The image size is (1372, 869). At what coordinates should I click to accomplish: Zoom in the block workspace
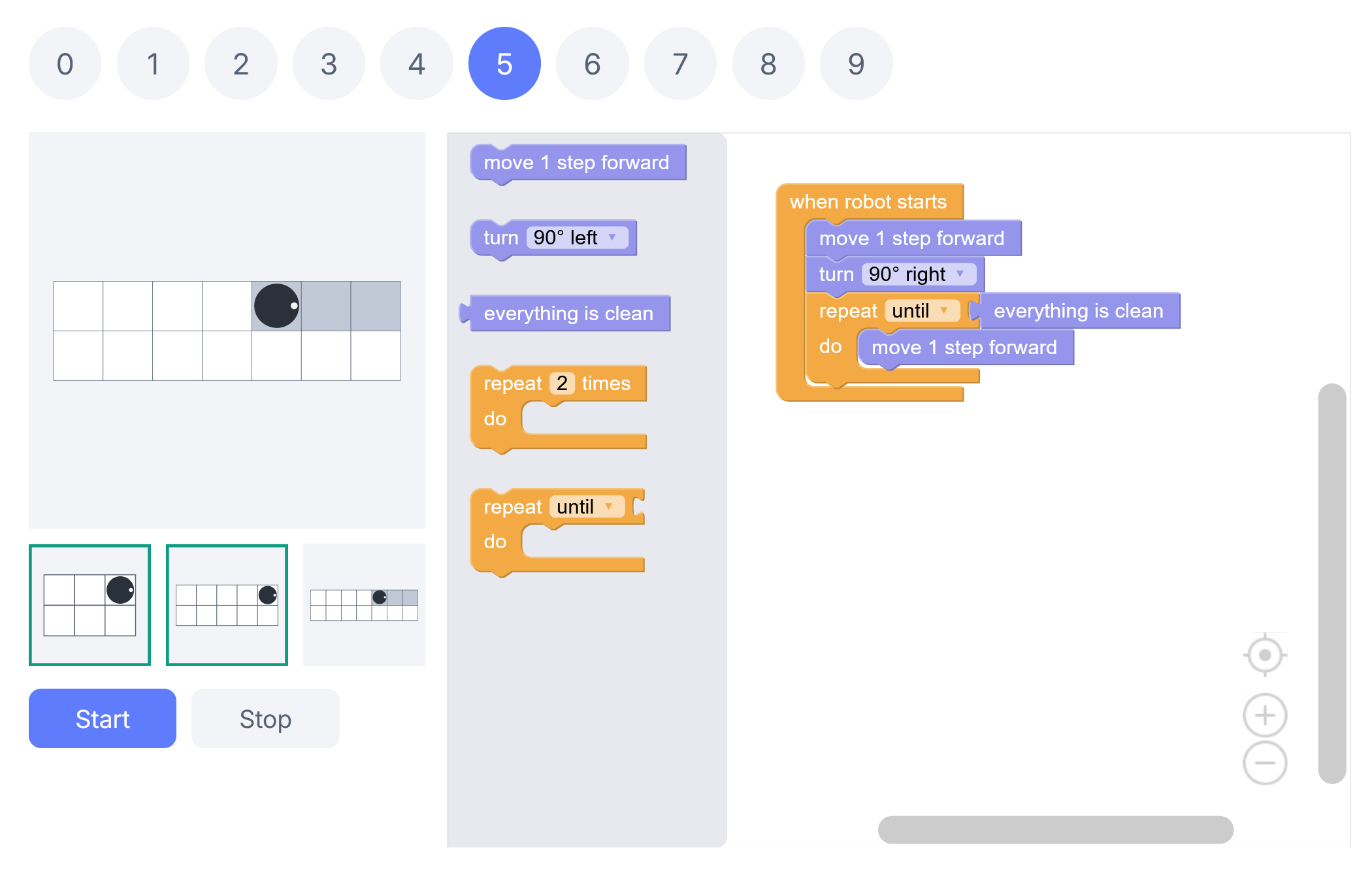click(1265, 715)
